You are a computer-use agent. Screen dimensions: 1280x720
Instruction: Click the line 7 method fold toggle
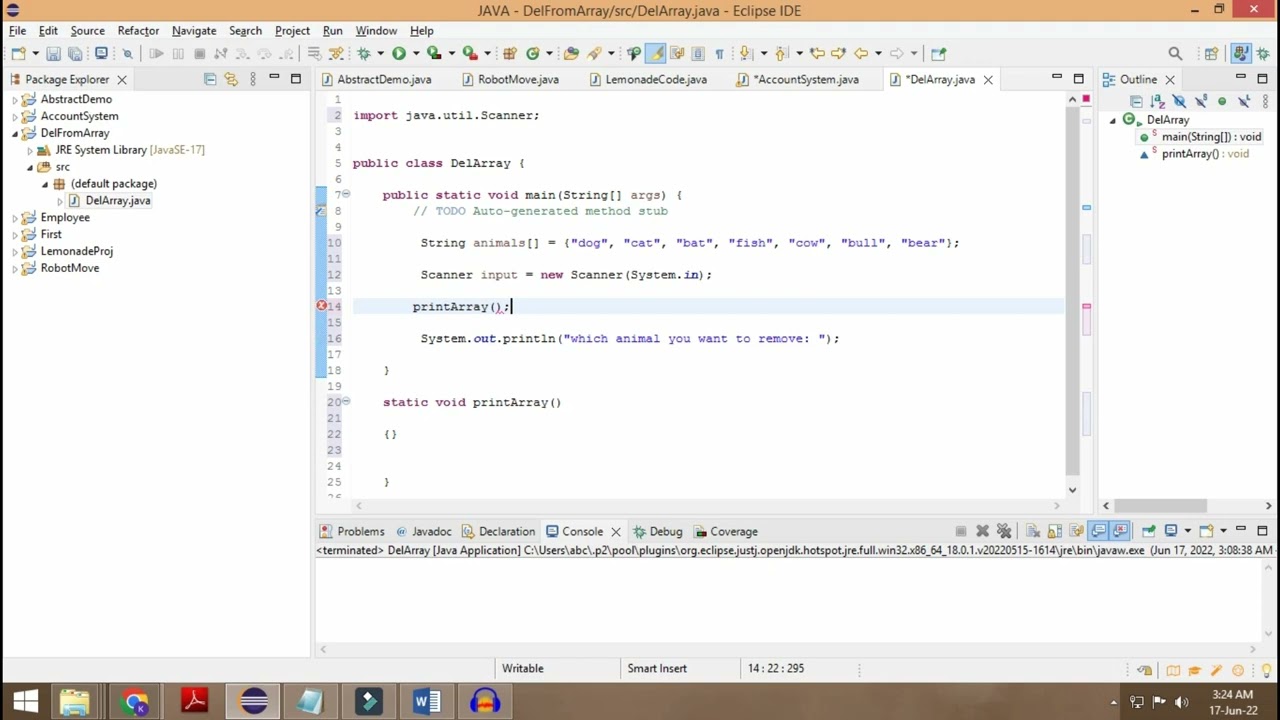(x=346, y=195)
